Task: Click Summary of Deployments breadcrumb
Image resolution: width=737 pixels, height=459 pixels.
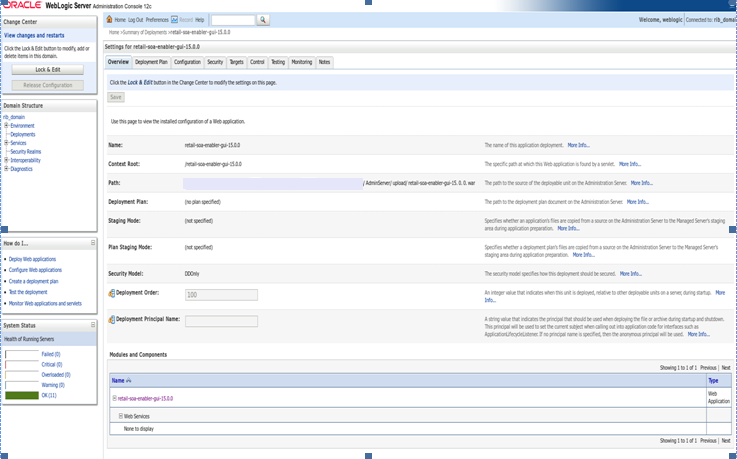Action: point(145,32)
